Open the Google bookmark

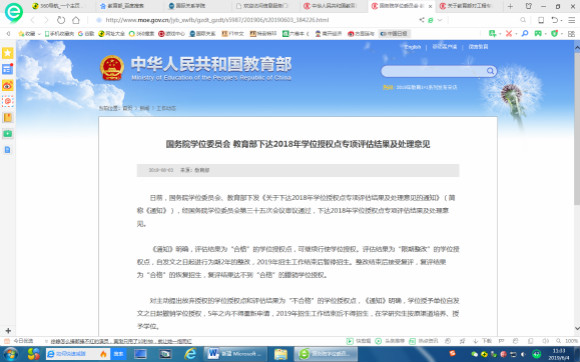[x=86, y=34]
